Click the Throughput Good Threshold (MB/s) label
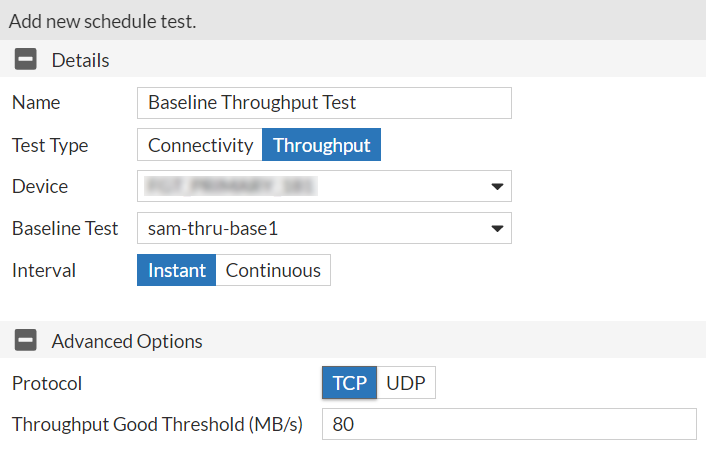The image size is (706, 452). [157, 424]
